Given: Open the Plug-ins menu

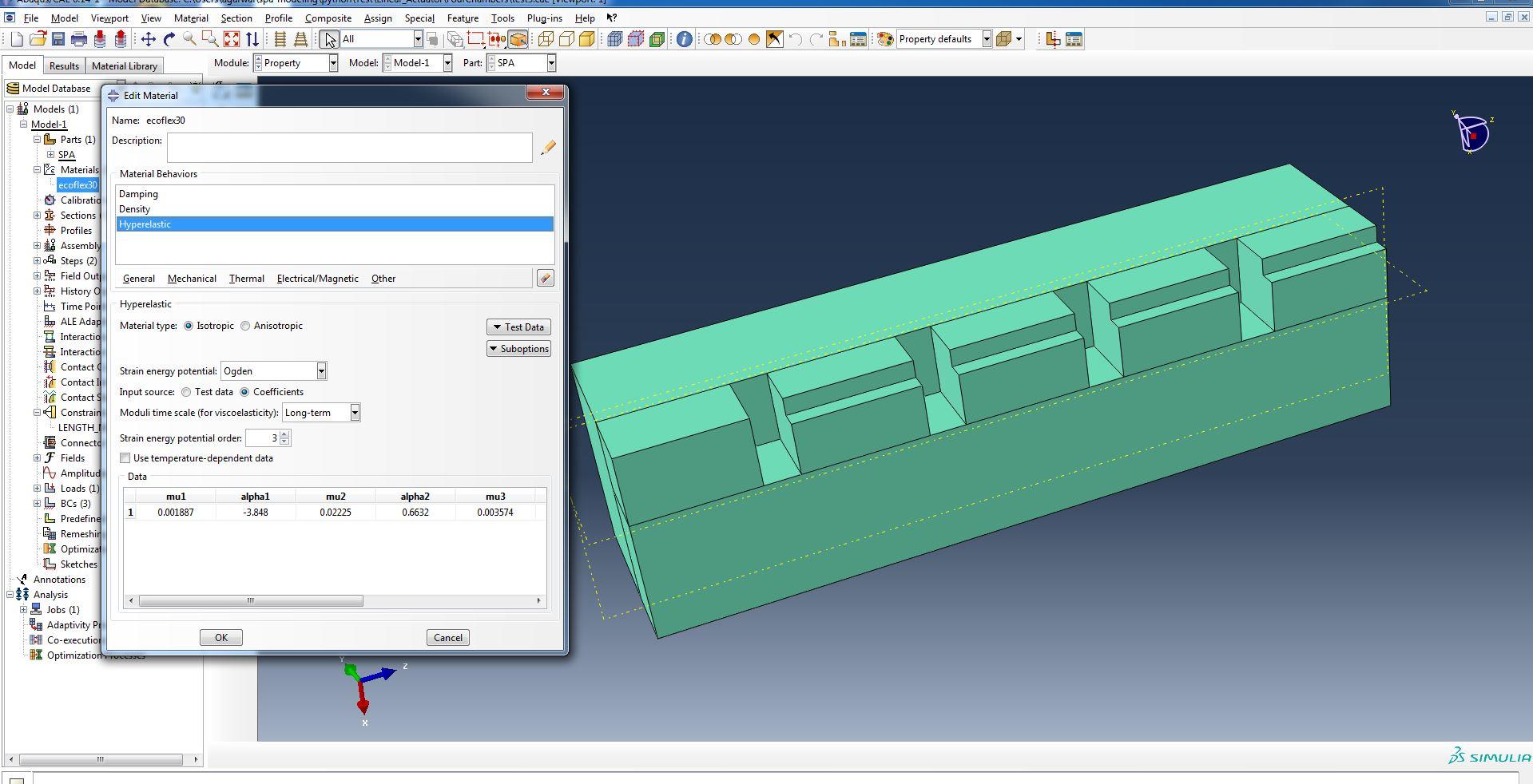Looking at the screenshot, I should [x=545, y=18].
